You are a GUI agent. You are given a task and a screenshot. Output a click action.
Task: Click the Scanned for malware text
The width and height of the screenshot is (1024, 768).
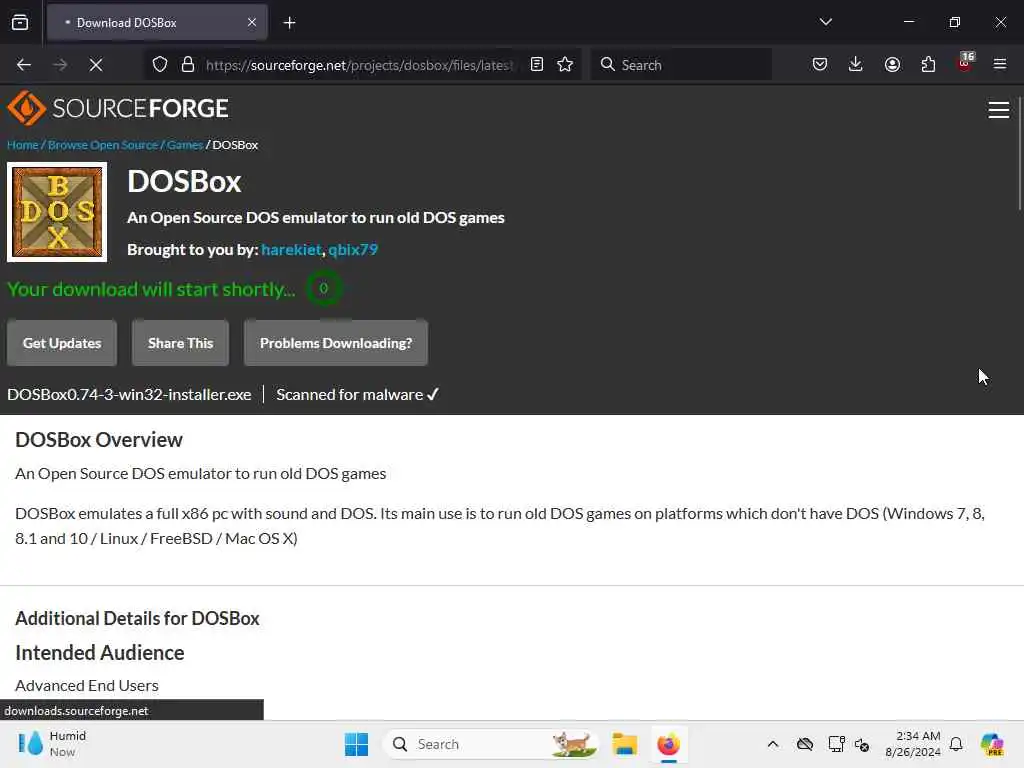[349, 394]
